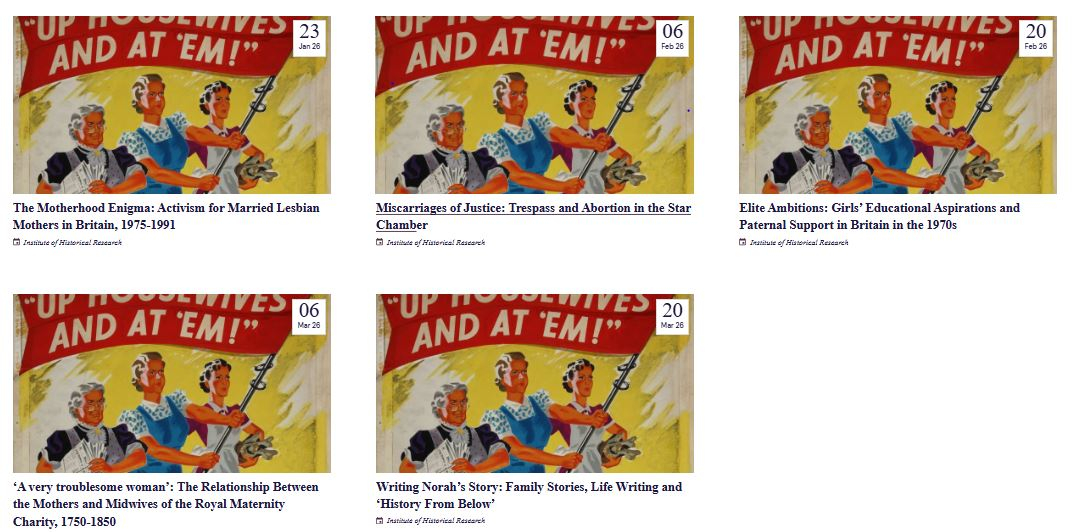1073x532 pixels.
Task: Open poster thumbnail for Motherhood Enigma event
Action: coord(172,105)
